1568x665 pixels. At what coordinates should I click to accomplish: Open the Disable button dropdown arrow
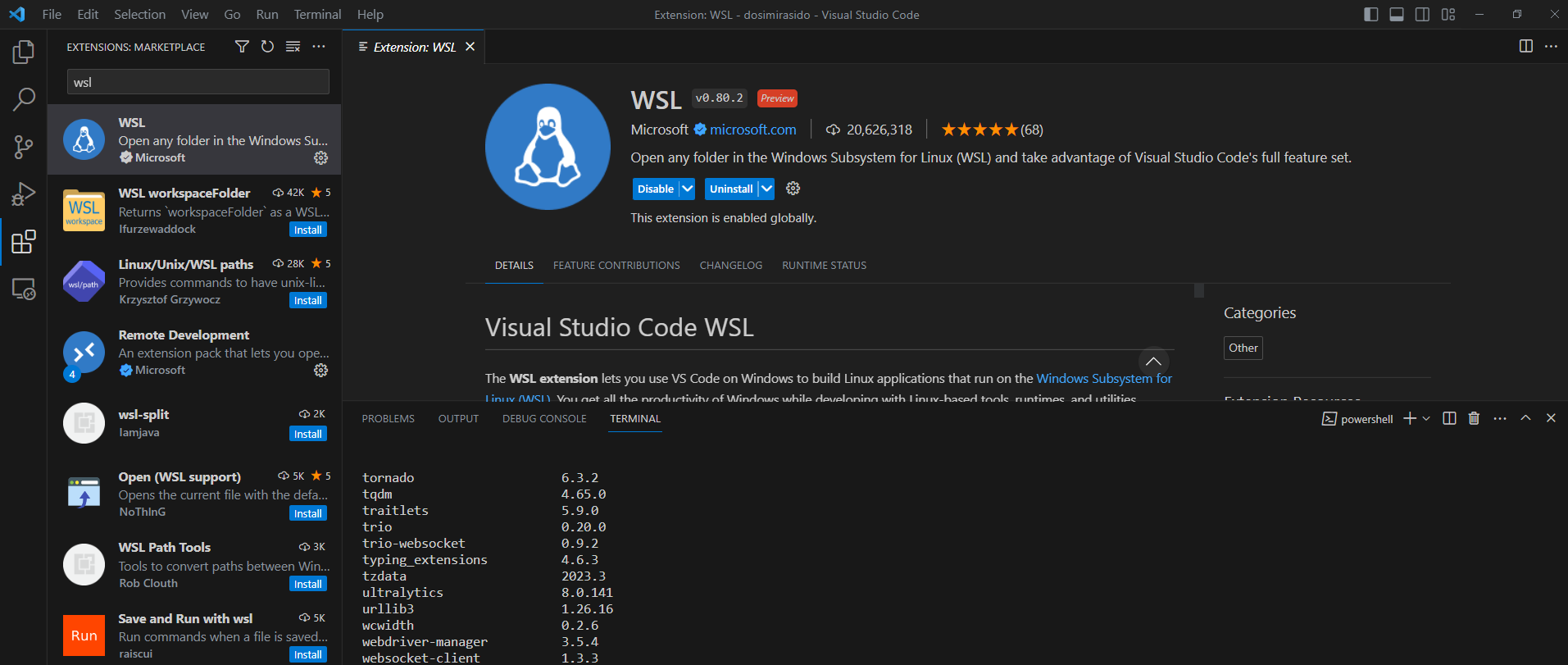coord(688,189)
